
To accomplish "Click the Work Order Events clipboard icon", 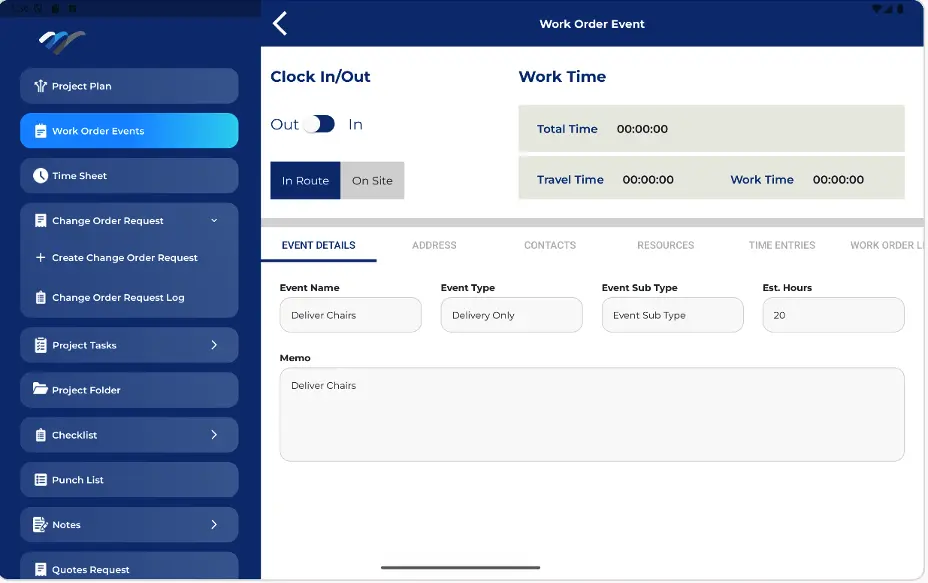I will (x=40, y=131).
